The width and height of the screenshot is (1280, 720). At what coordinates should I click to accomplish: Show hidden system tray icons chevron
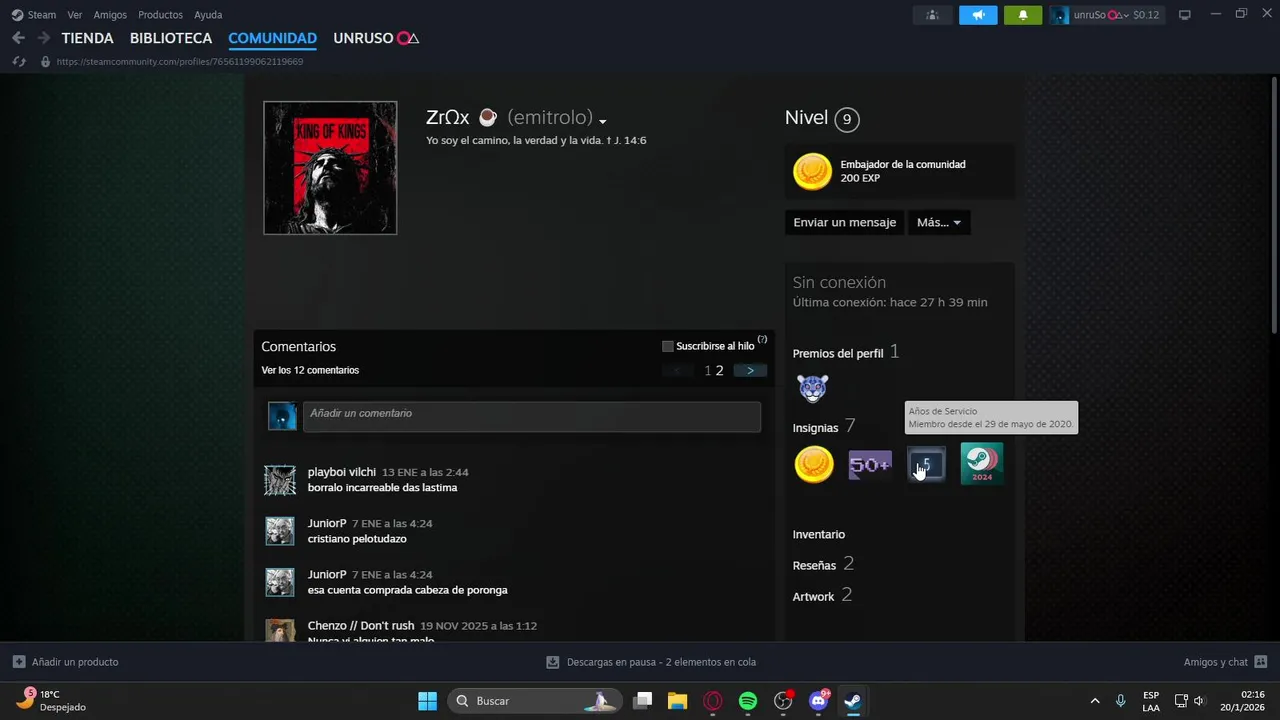pyautogui.click(x=1095, y=701)
